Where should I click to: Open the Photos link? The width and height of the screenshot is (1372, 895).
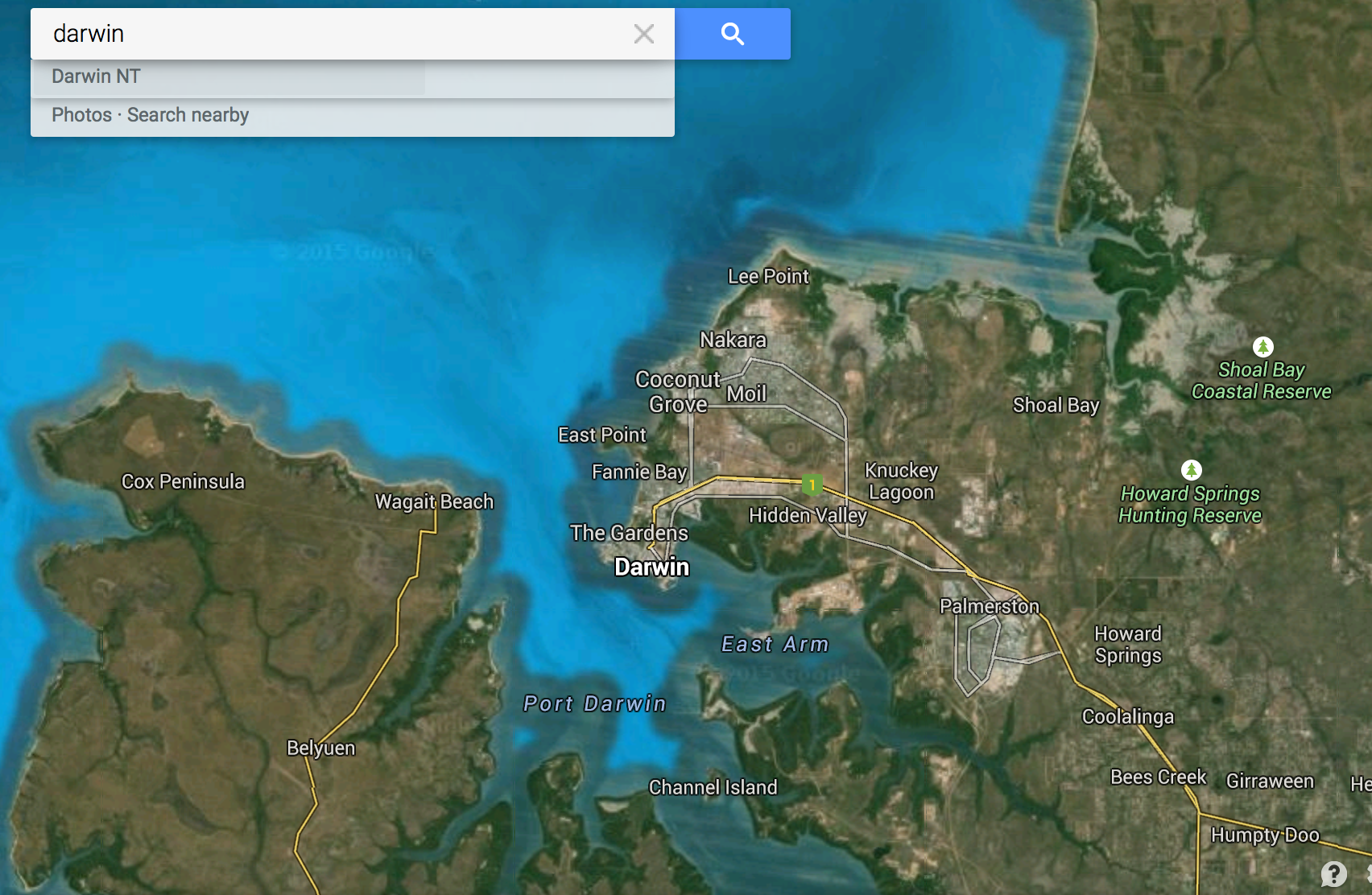(81, 115)
